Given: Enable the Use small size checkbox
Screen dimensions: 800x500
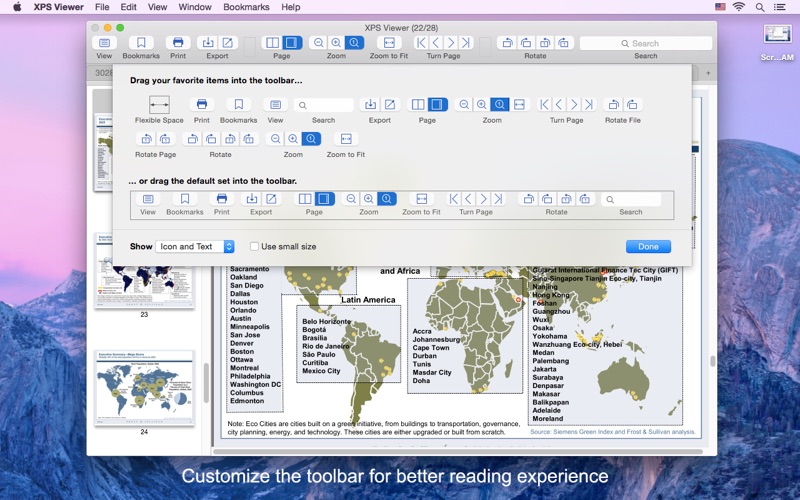Looking at the screenshot, I should [254, 247].
